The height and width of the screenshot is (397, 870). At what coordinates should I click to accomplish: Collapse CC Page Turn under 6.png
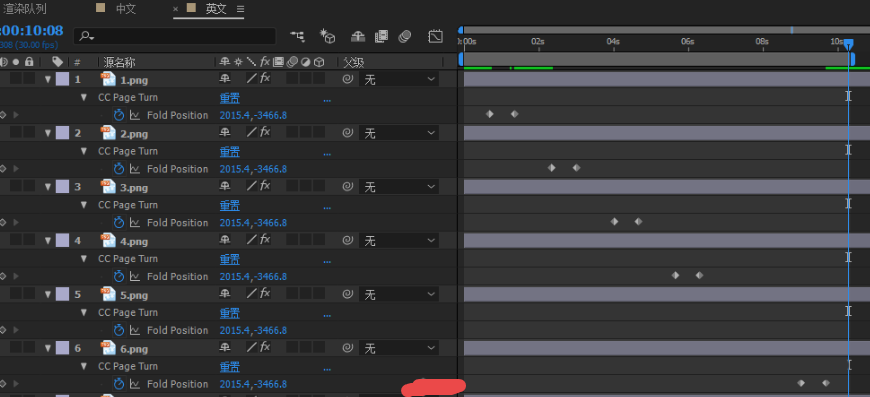84,366
